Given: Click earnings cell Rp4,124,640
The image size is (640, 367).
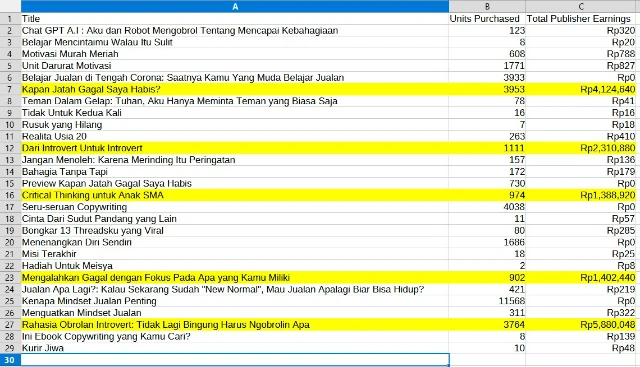Looking at the screenshot, I should point(582,89).
